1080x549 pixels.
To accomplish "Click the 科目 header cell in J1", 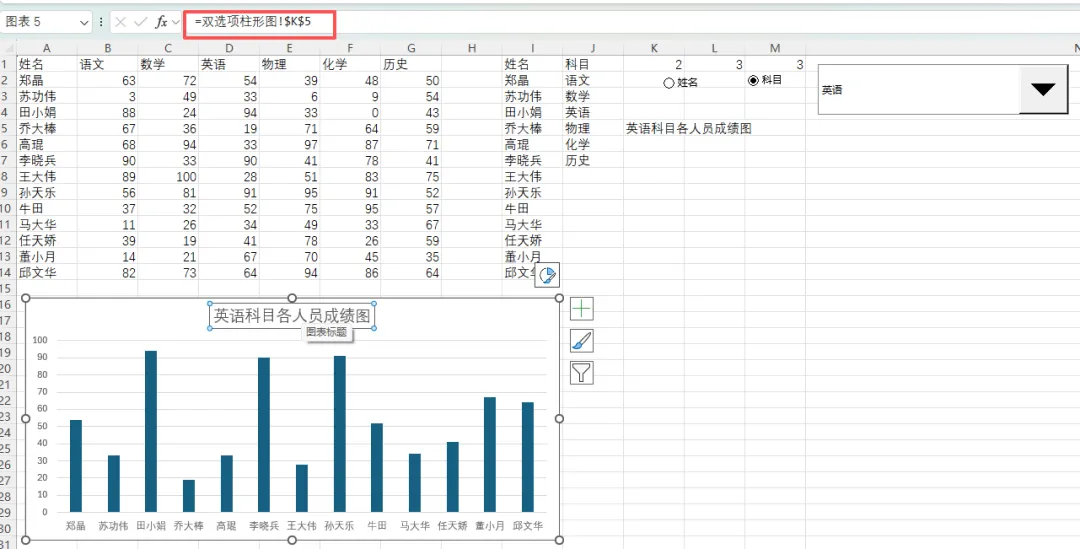I will tap(593, 64).
